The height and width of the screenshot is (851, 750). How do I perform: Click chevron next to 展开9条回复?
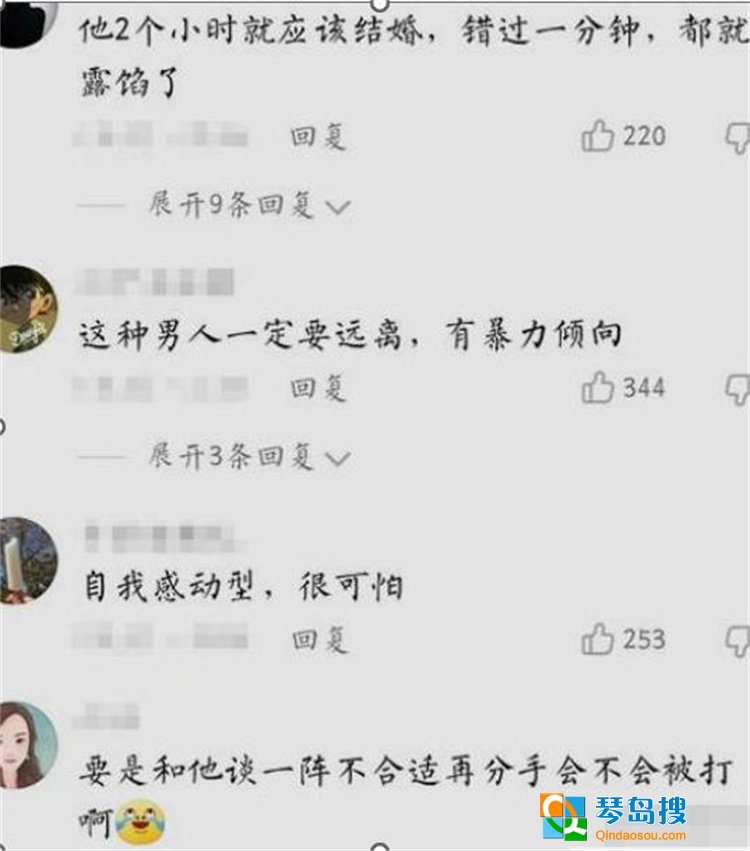click(338, 207)
